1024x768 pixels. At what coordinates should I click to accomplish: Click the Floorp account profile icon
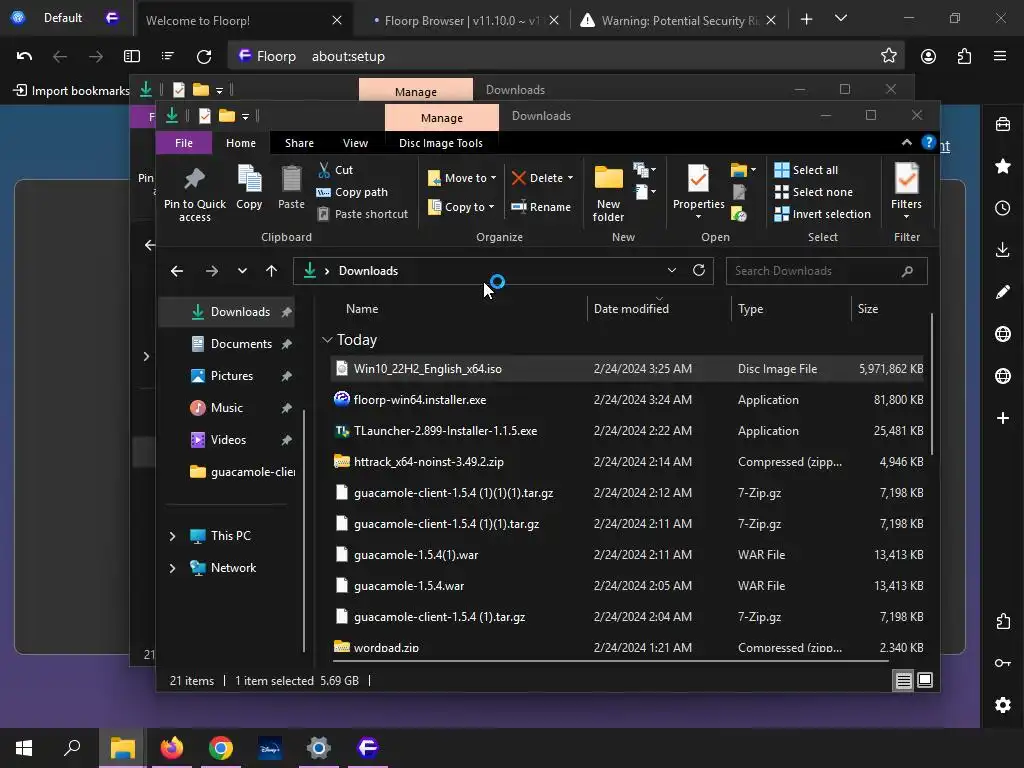pos(928,57)
